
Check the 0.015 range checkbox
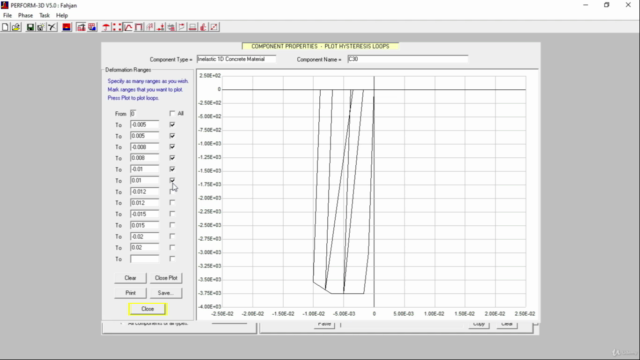172,224
